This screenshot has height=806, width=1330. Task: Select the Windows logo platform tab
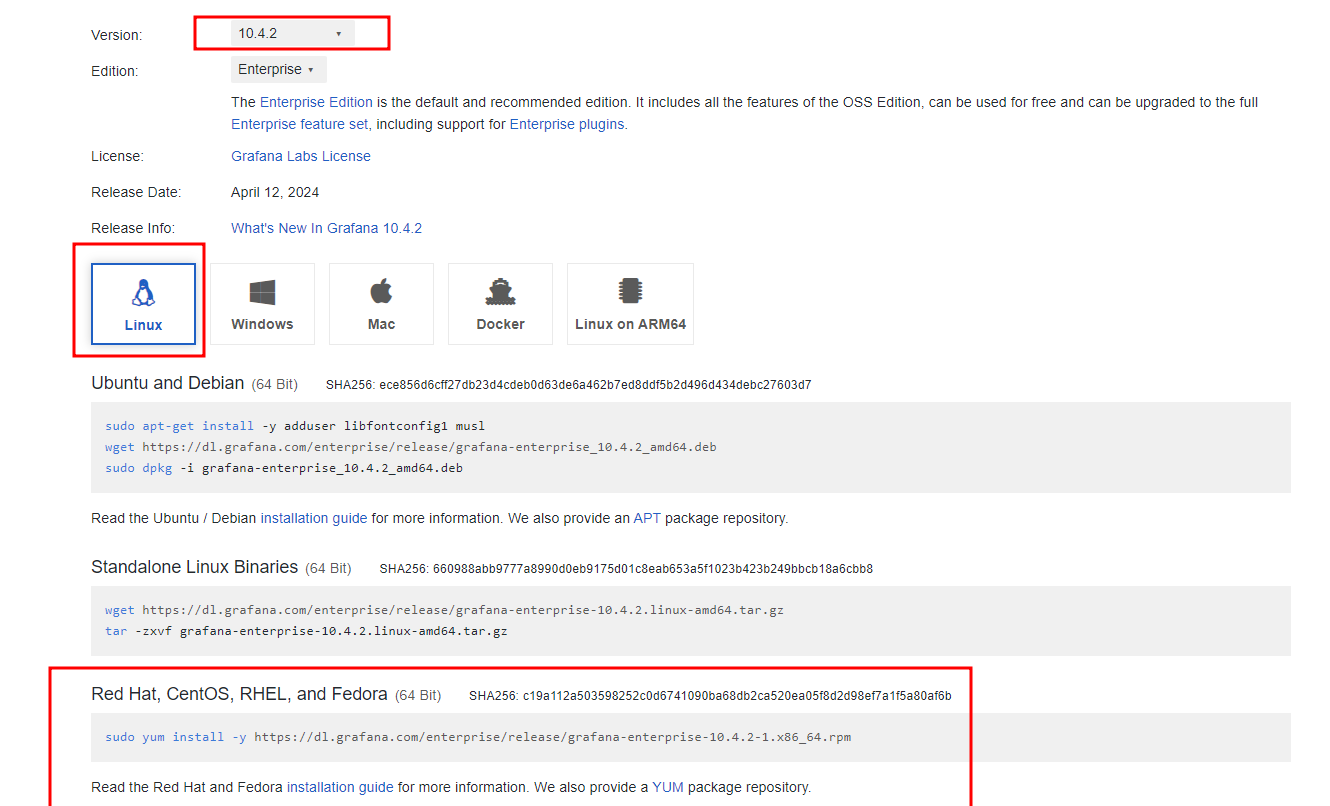coord(262,304)
